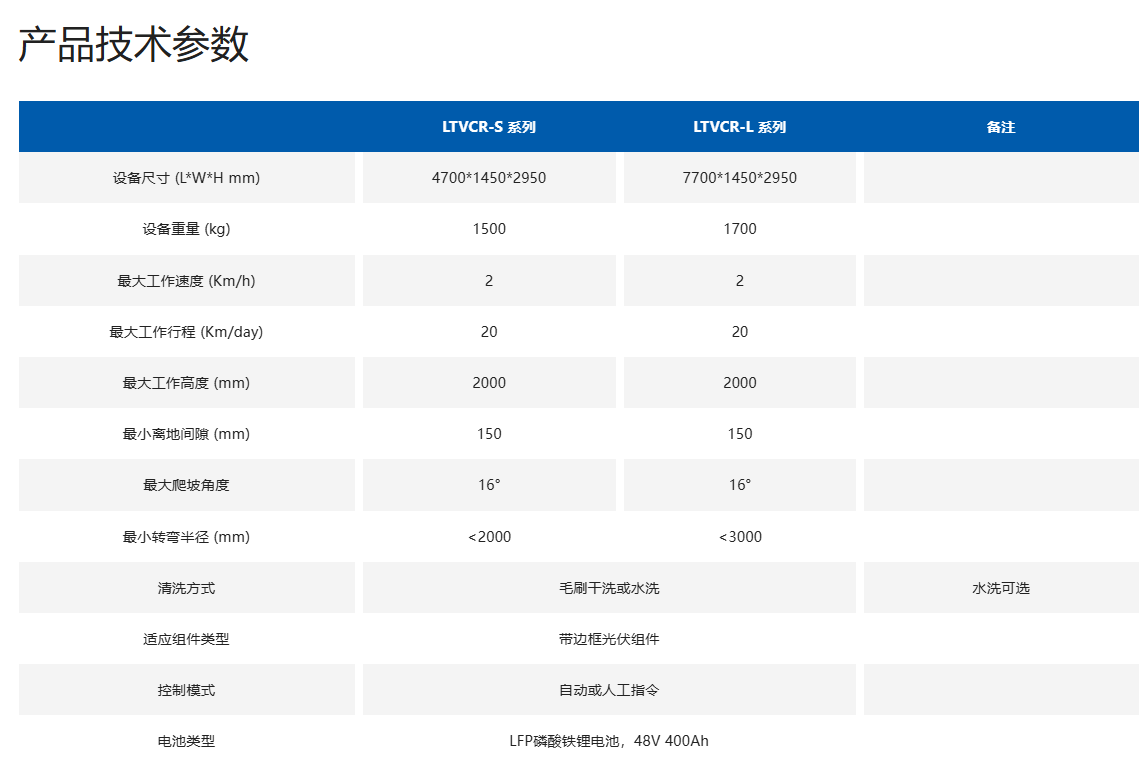Screen dimensions: 1142x758
Task: Click the 设备尺寸 (L*W*H mm) row label
Action: (186, 178)
